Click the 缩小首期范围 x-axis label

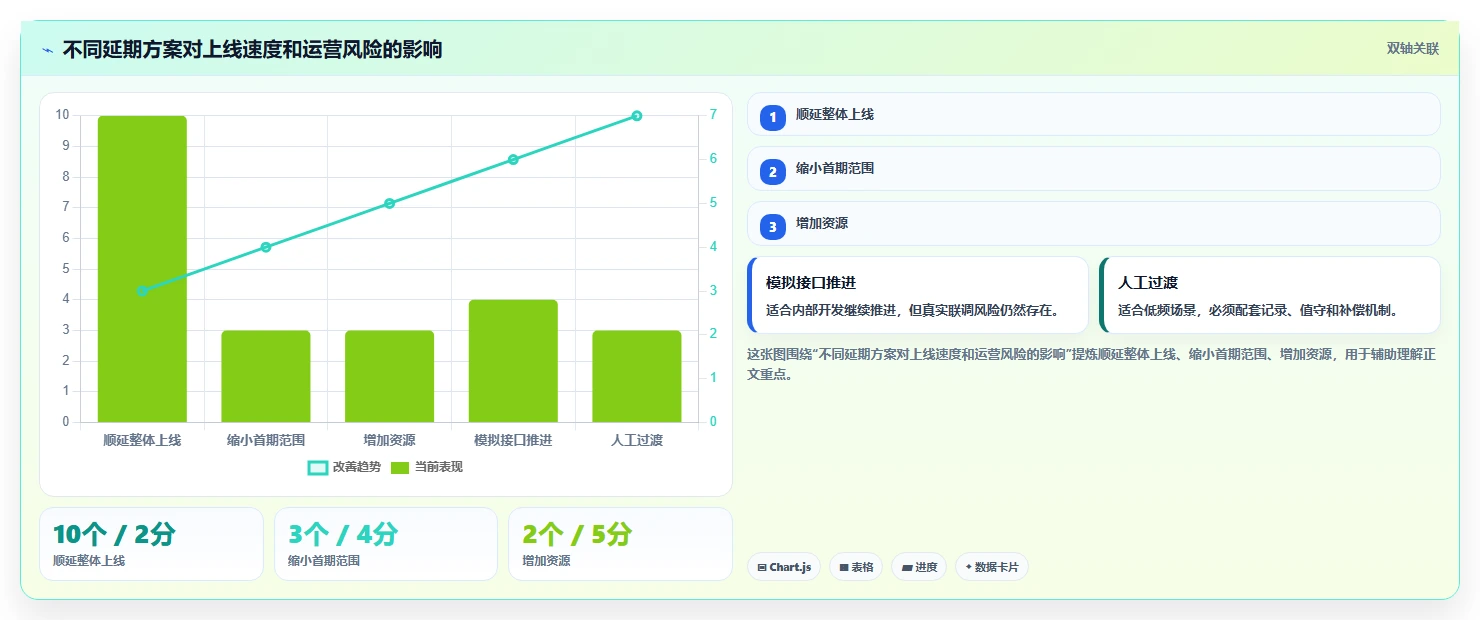[266, 440]
